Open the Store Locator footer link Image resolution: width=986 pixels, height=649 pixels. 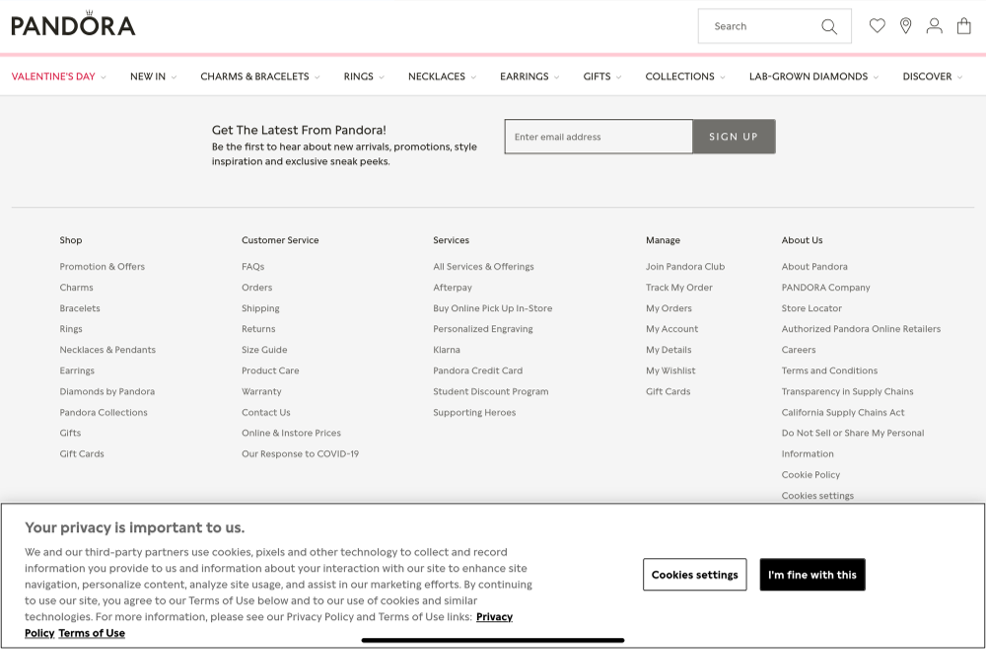click(811, 308)
